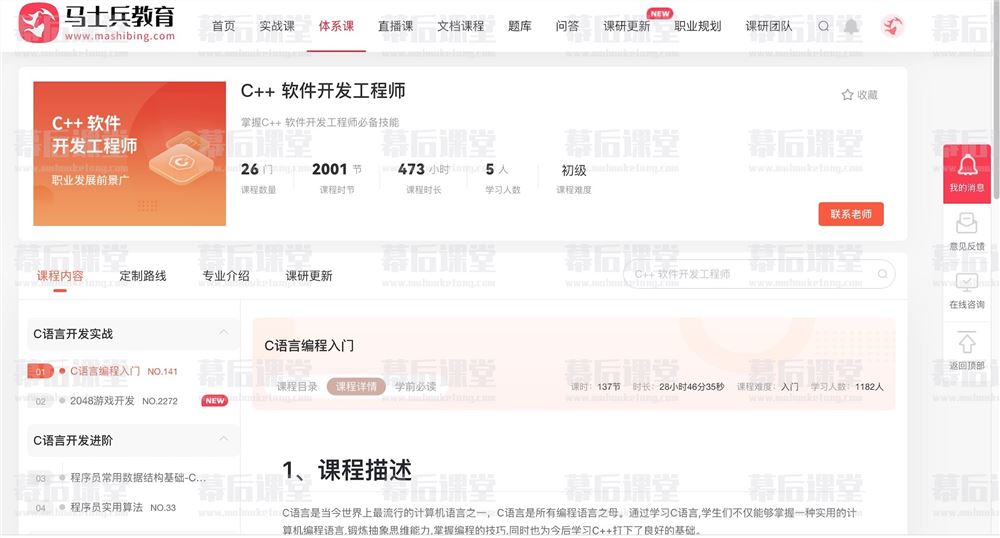Click the 2001 节 课程时节 stat
Image resolution: width=1000 pixels, height=538 pixels.
click(337, 177)
